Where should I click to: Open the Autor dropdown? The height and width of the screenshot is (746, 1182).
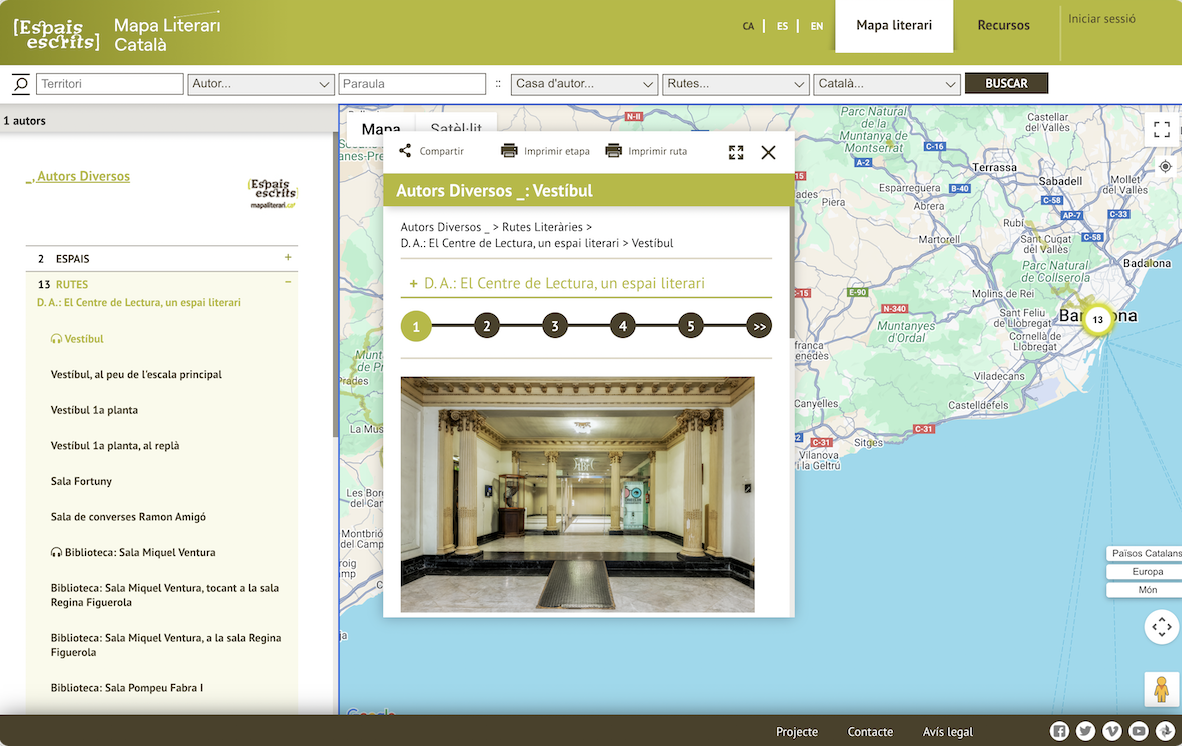pos(260,84)
